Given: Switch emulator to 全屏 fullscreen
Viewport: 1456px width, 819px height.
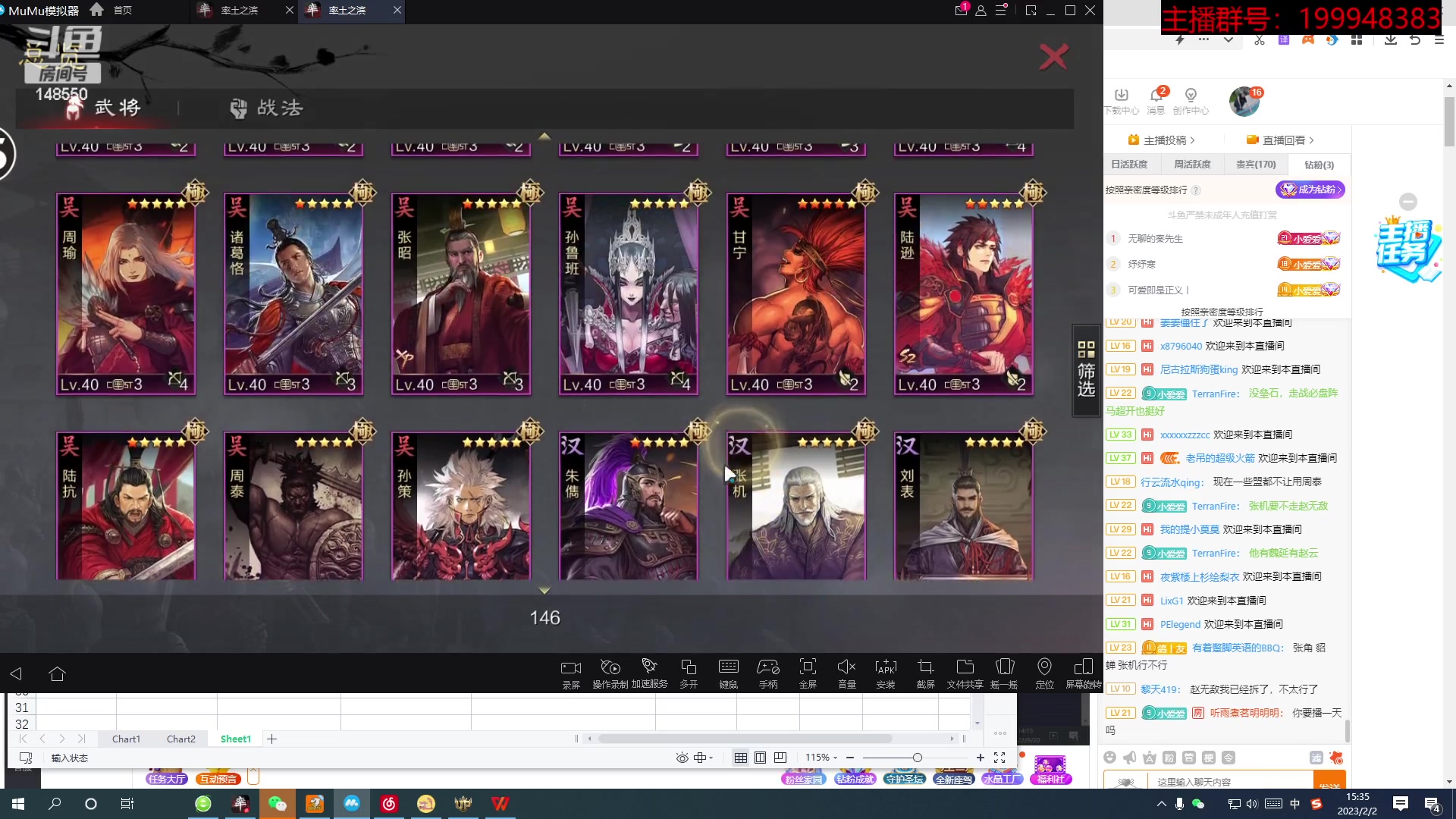Looking at the screenshot, I should 808,673.
